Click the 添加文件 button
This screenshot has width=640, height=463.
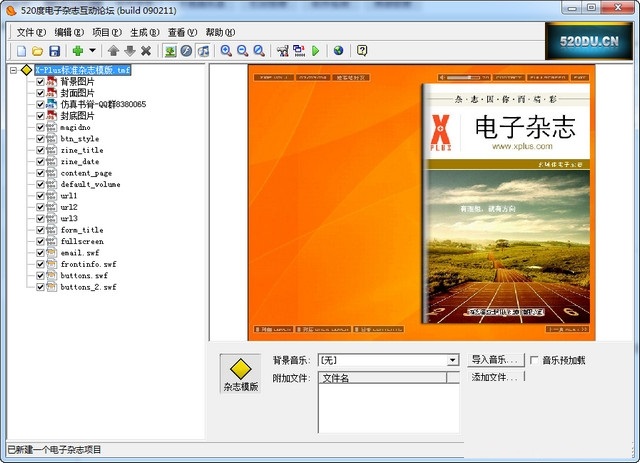tap(495, 377)
